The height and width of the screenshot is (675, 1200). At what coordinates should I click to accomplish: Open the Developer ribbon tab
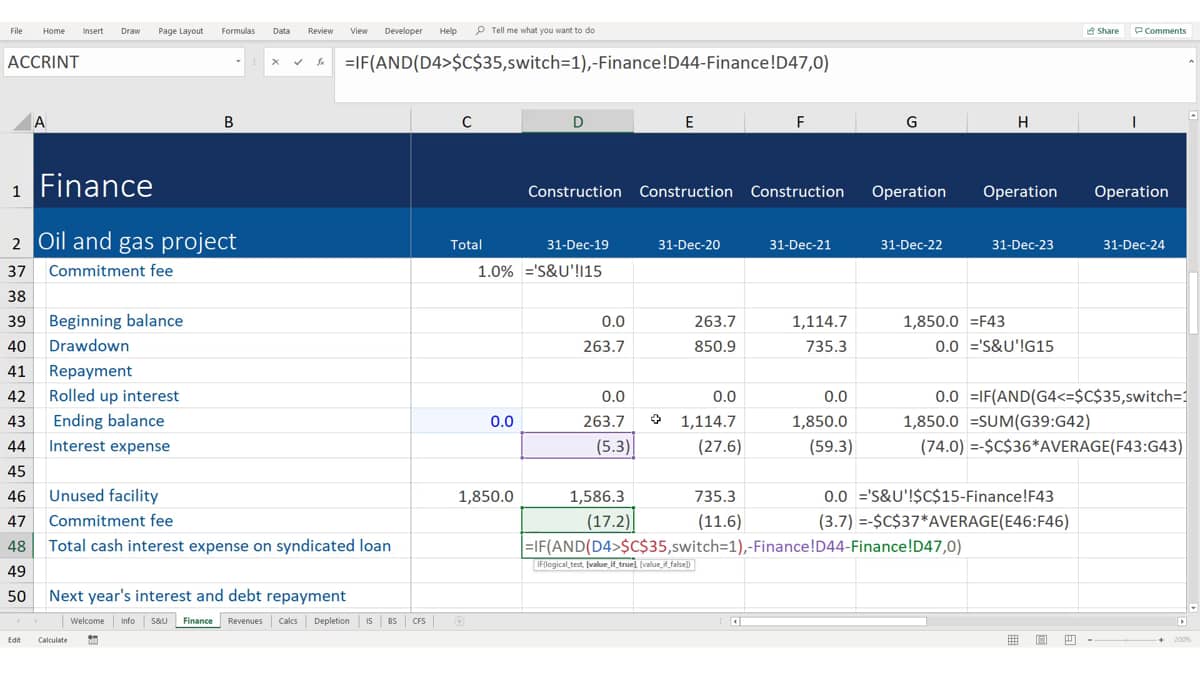tap(404, 31)
